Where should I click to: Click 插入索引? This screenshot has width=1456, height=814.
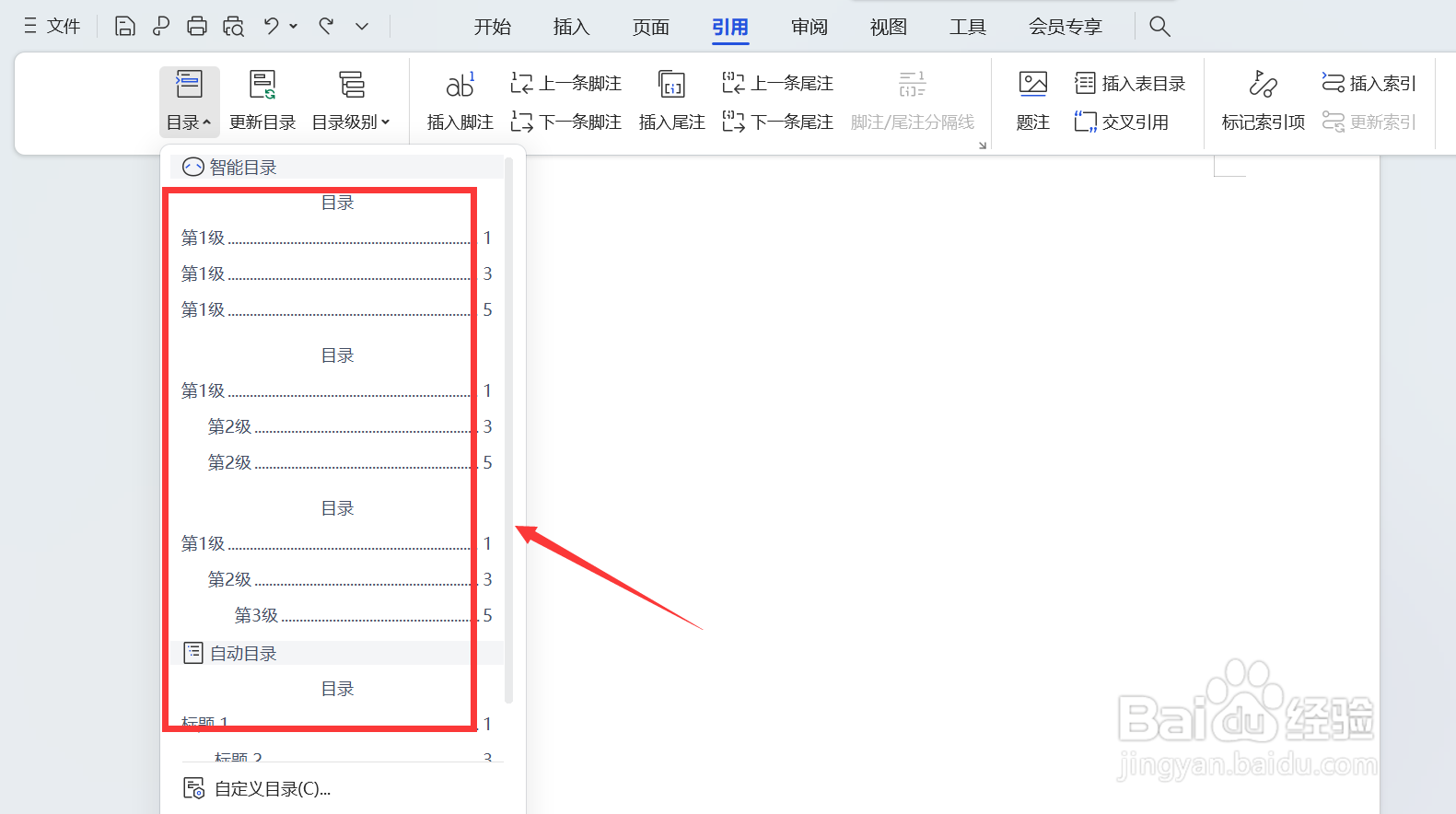pyautogui.click(x=1369, y=84)
